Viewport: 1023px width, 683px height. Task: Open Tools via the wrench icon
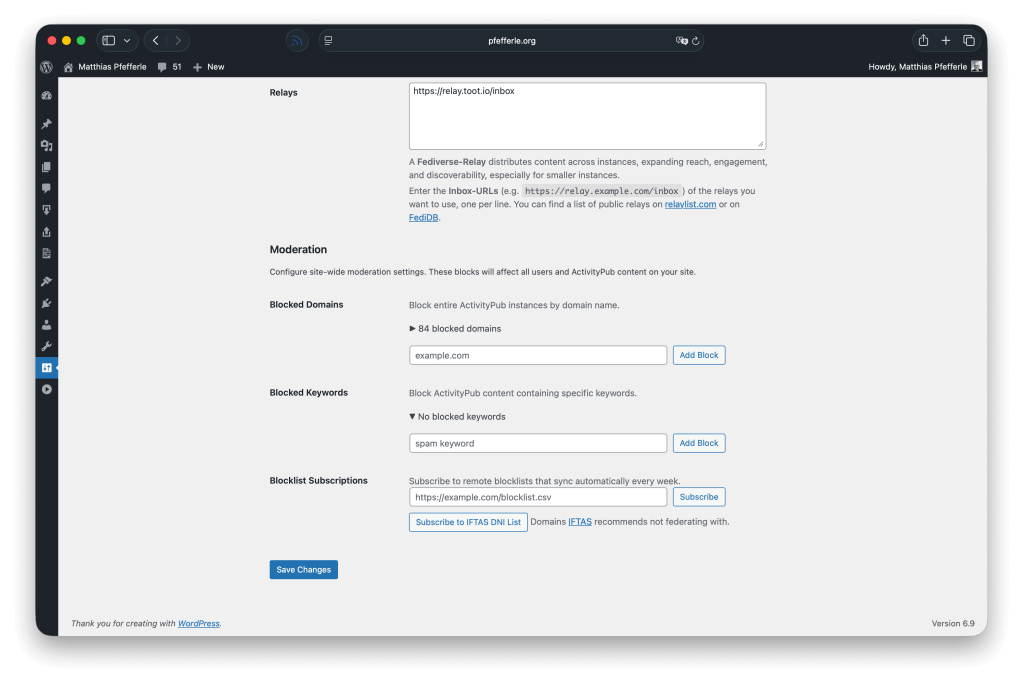pyautogui.click(x=46, y=346)
